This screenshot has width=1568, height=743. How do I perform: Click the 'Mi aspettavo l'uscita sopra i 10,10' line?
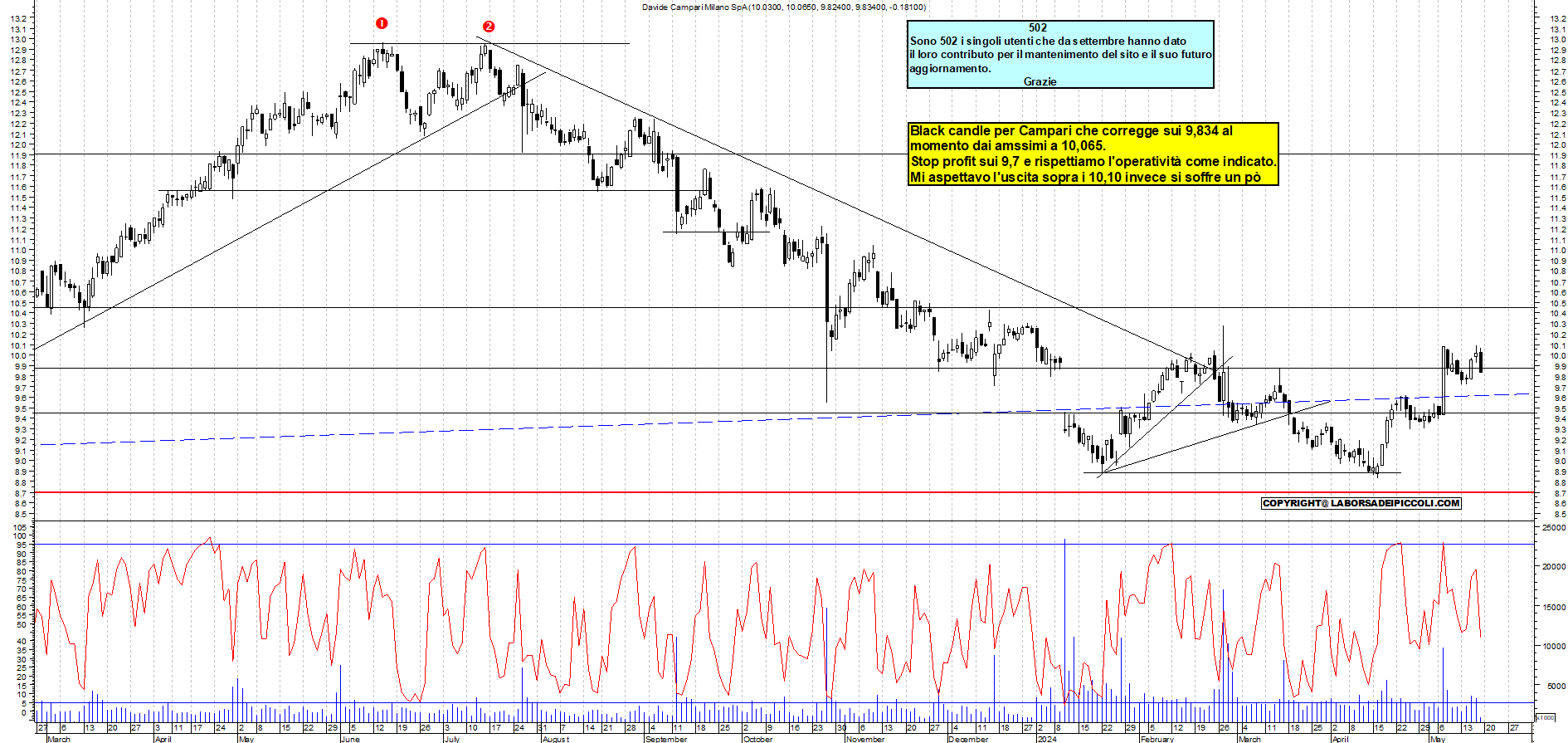1085,177
